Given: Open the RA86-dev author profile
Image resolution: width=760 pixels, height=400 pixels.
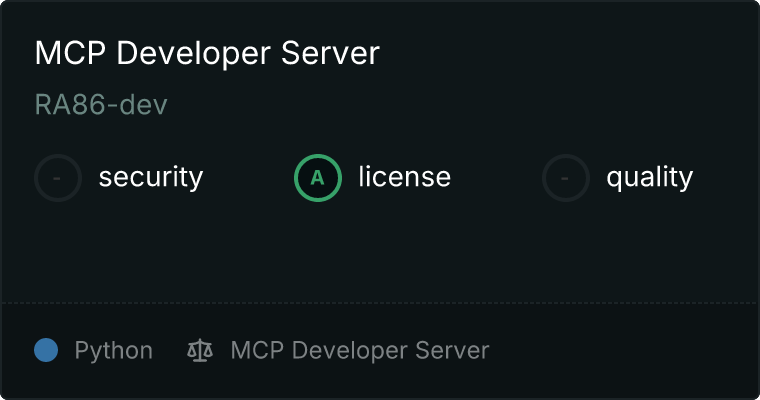Looking at the screenshot, I should point(100,105).
